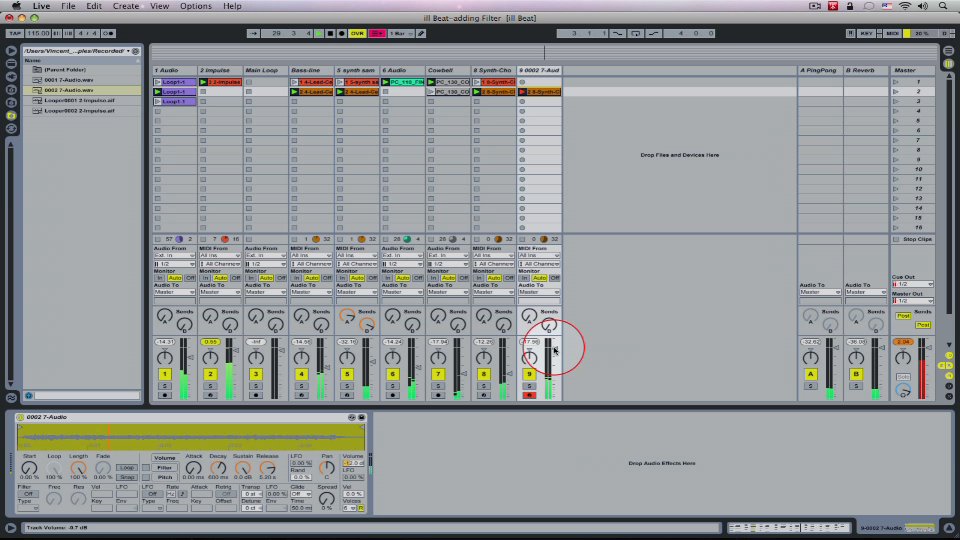This screenshot has height=540, width=960.
Task: Click the tempo field showing 115.00
Action: [x=38, y=33]
